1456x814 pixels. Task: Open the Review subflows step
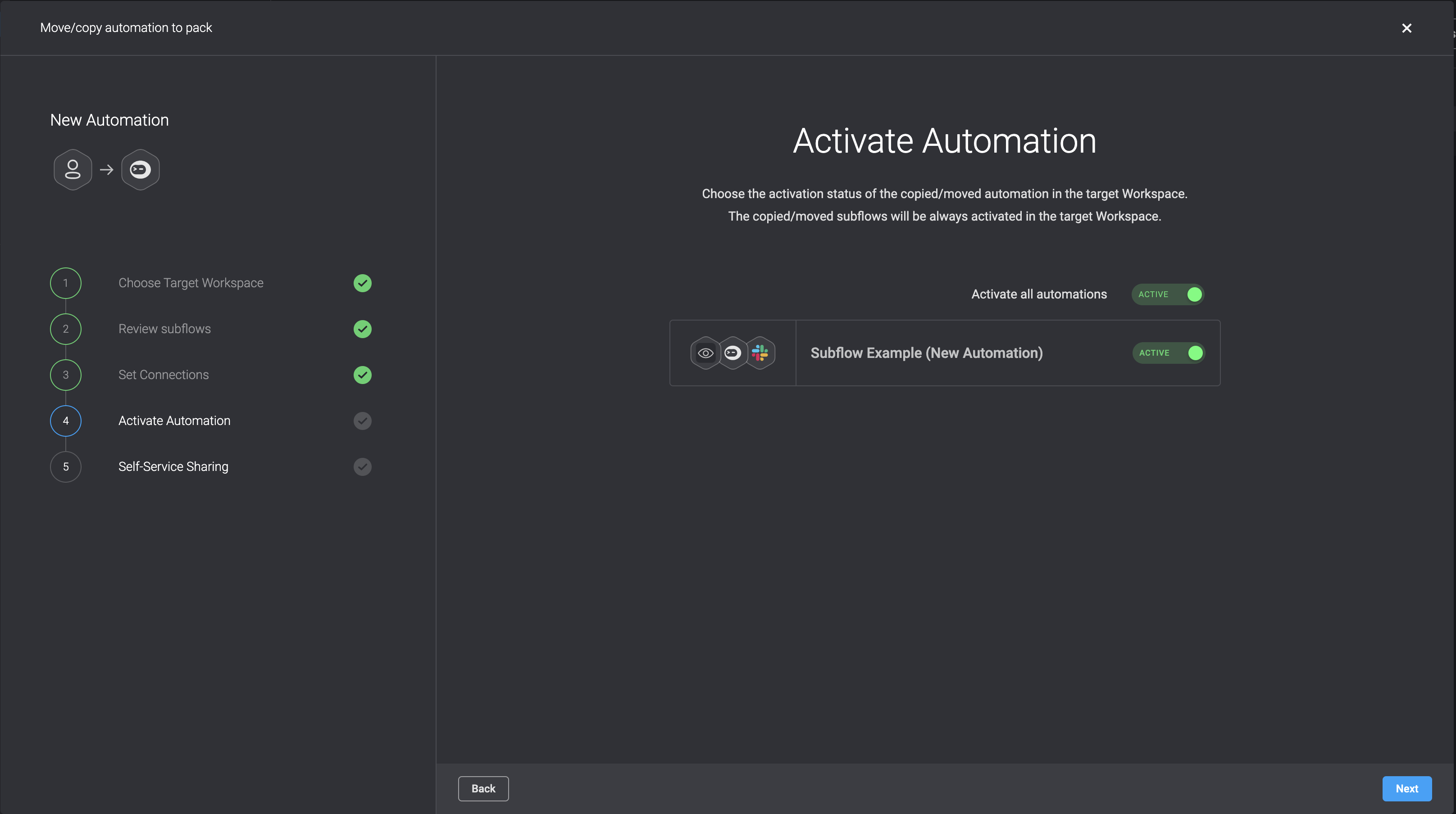164,329
